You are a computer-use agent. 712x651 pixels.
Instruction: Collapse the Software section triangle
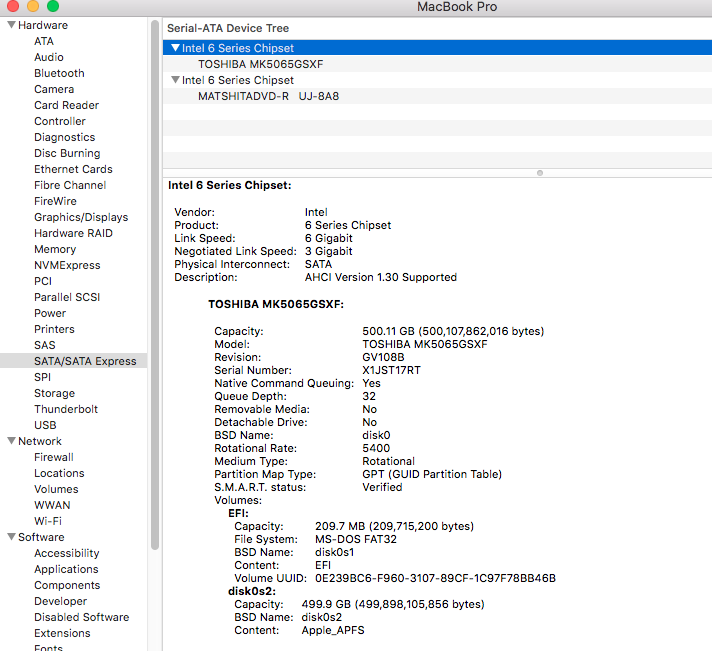(11, 536)
